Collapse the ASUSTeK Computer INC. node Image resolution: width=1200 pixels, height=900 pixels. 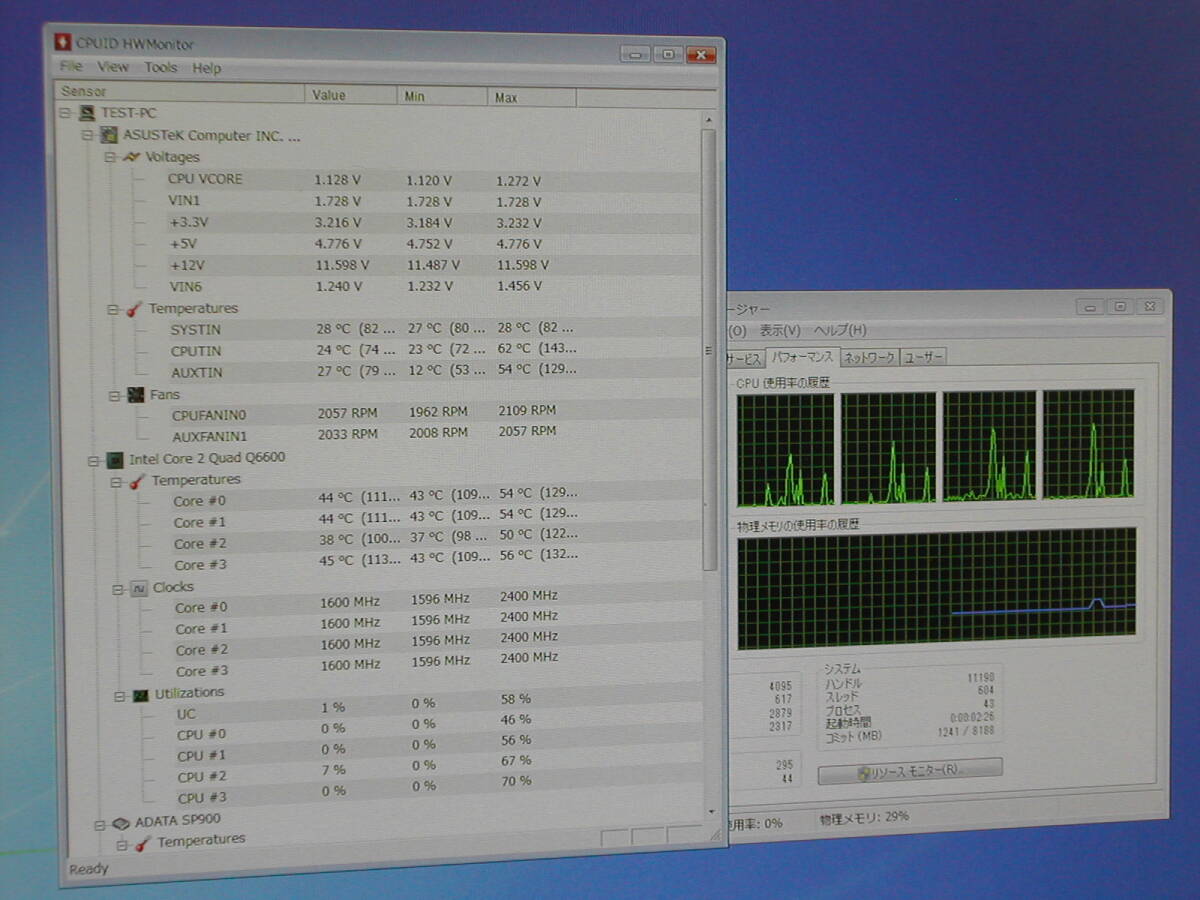[x=87, y=135]
